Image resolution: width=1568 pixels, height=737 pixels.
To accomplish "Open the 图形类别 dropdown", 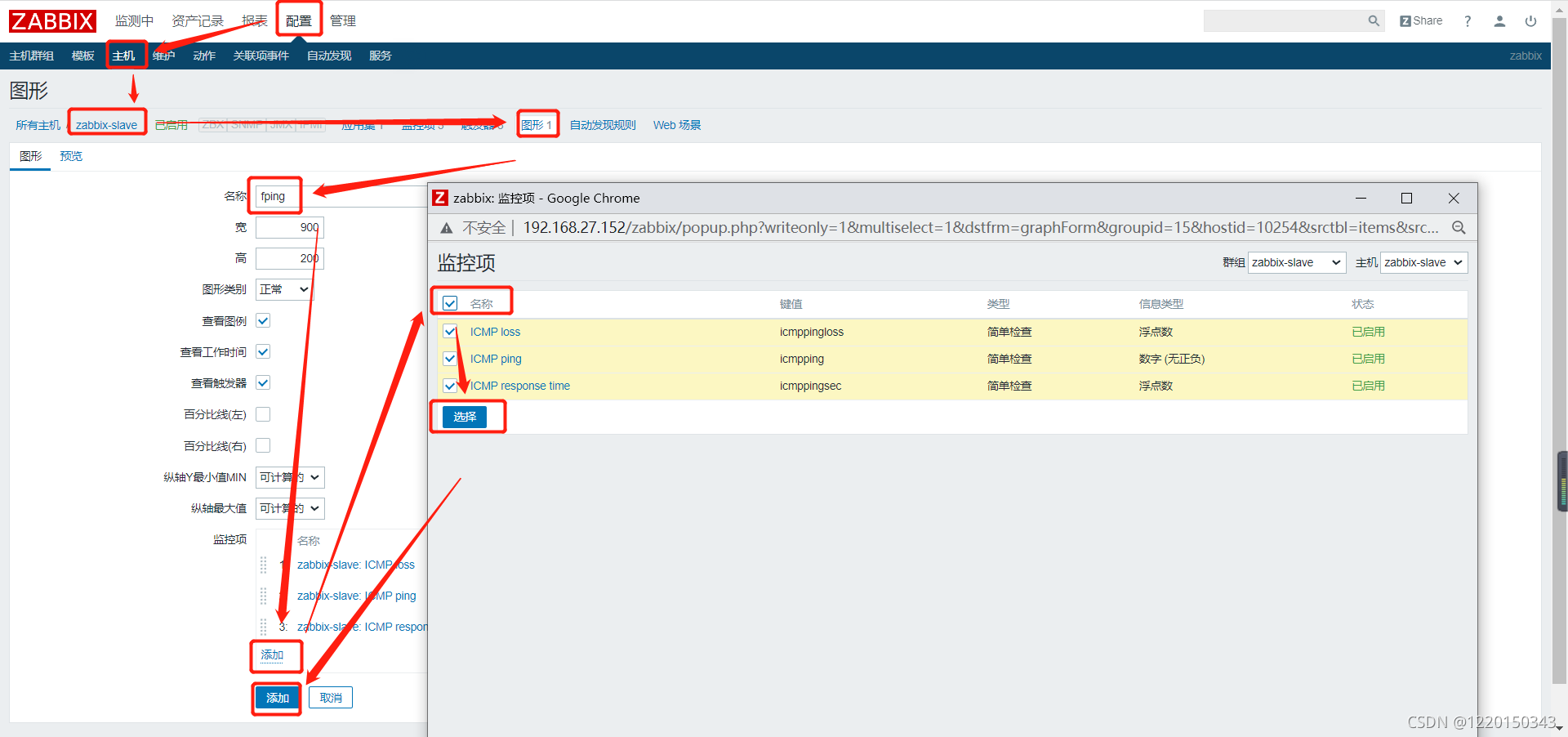I will 284,289.
